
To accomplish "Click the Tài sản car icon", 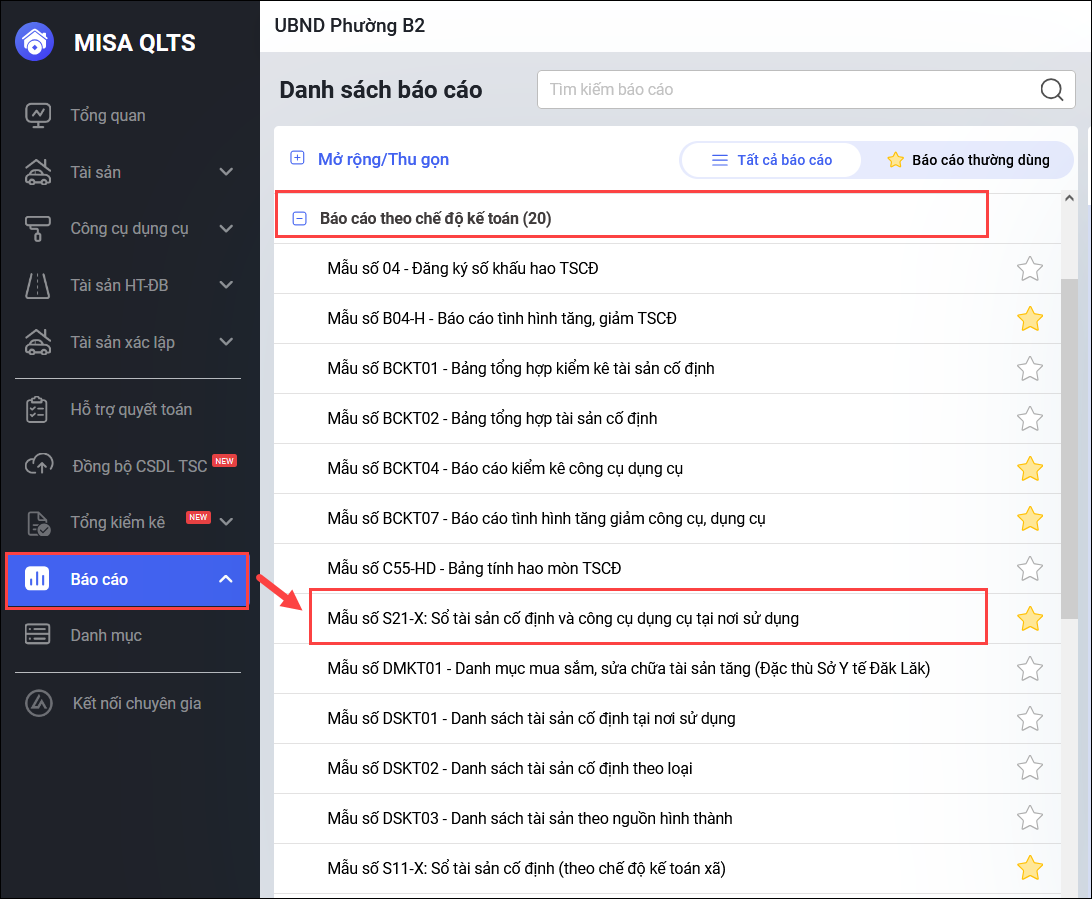I will [x=38, y=172].
